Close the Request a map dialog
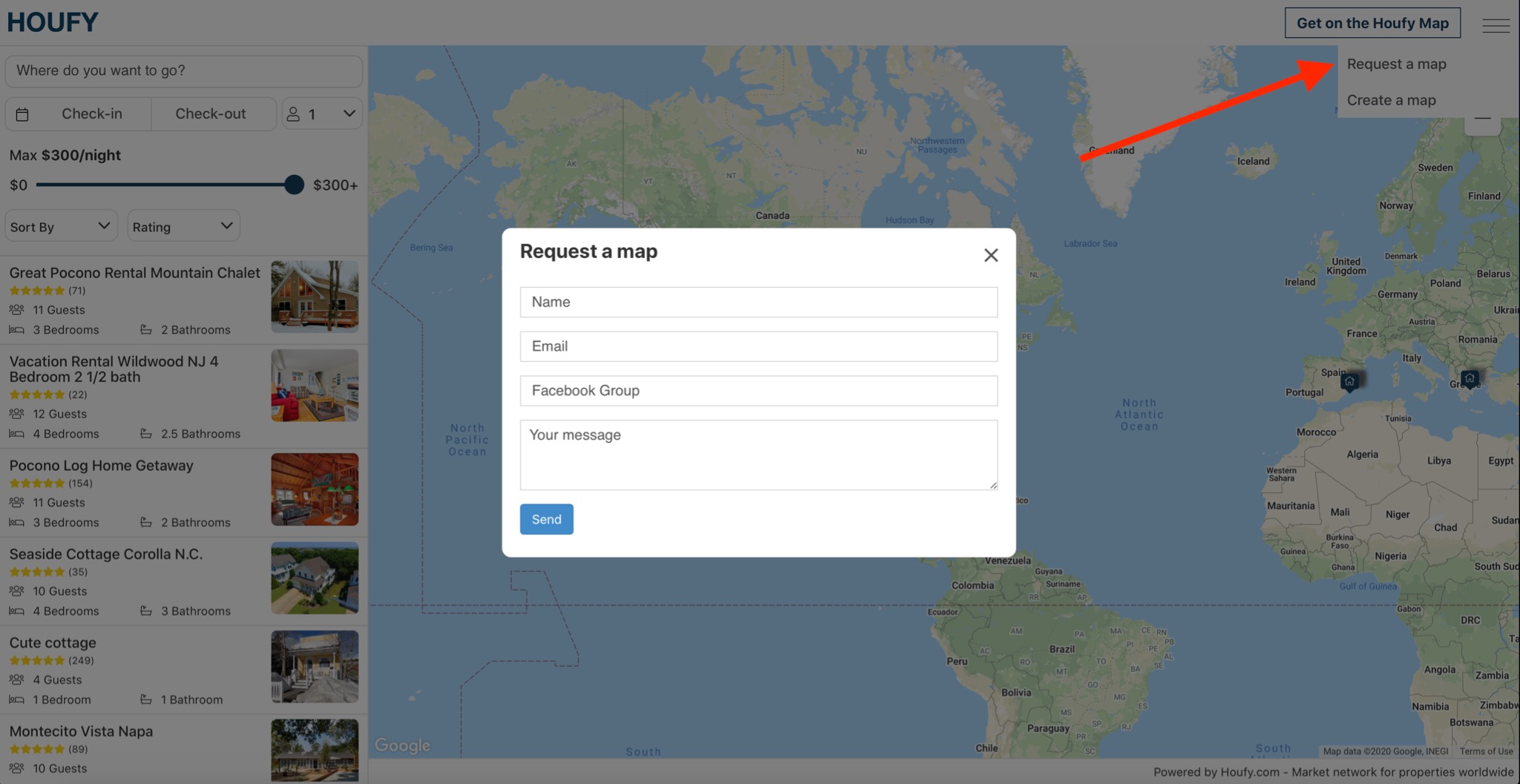Viewport: 1520px width, 784px height. point(991,255)
